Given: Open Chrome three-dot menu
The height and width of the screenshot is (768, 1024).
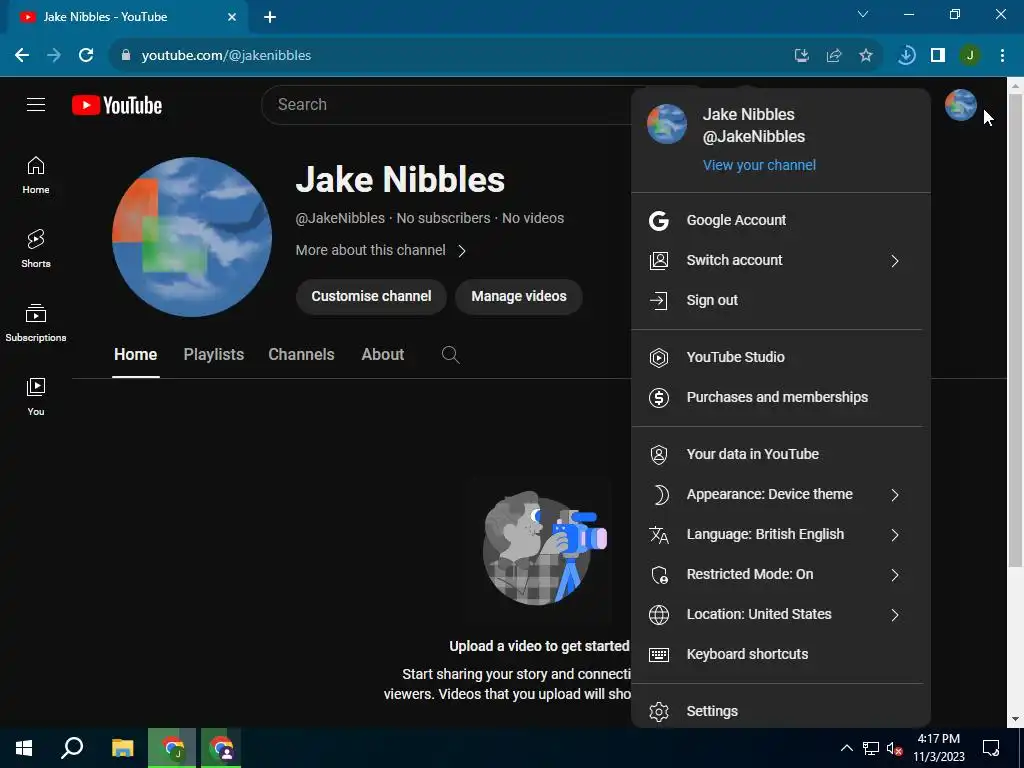Looking at the screenshot, I should [x=1002, y=56].
